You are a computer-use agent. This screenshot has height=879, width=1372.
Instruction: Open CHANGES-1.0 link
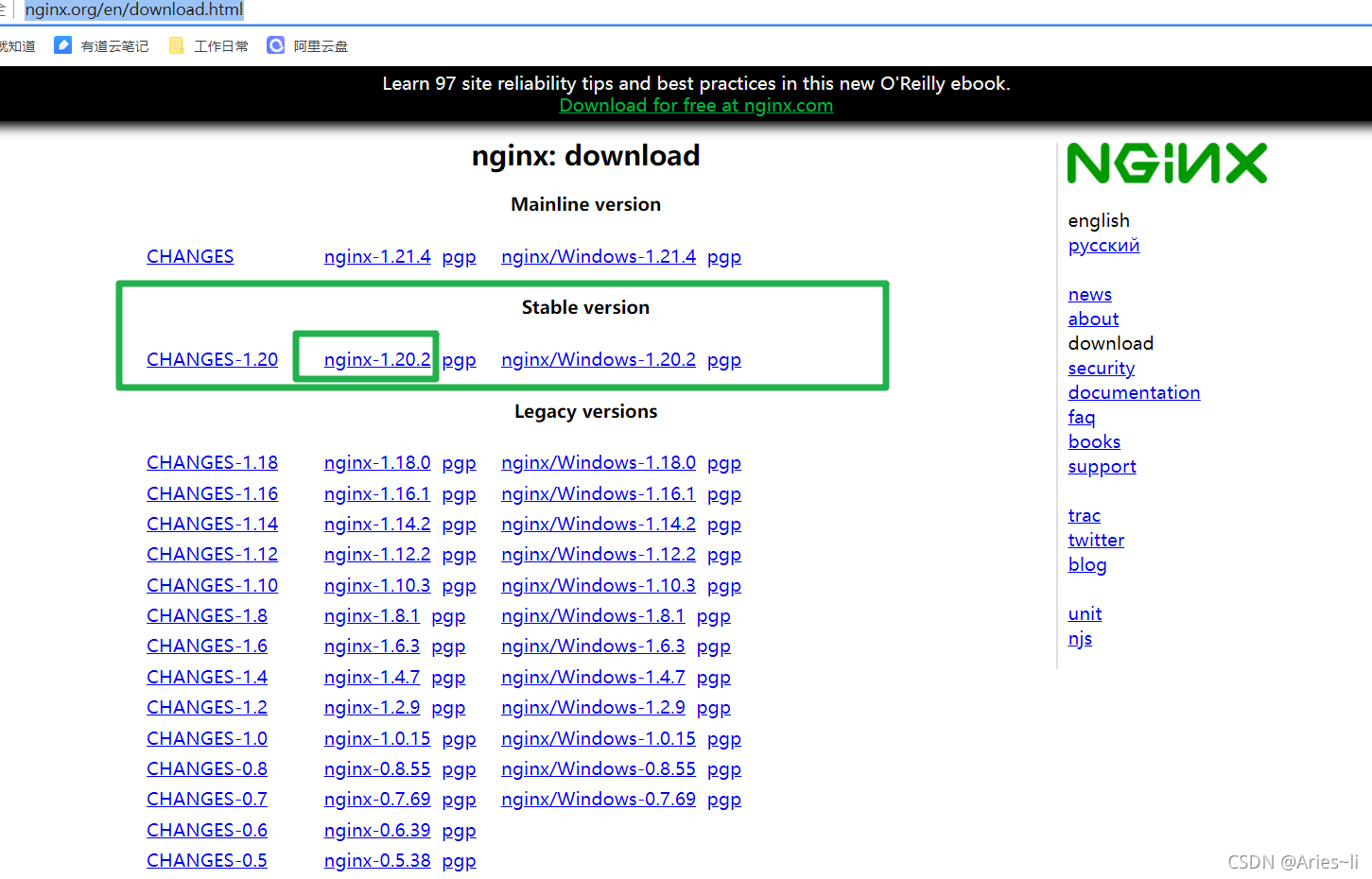(x=207, y=738)
